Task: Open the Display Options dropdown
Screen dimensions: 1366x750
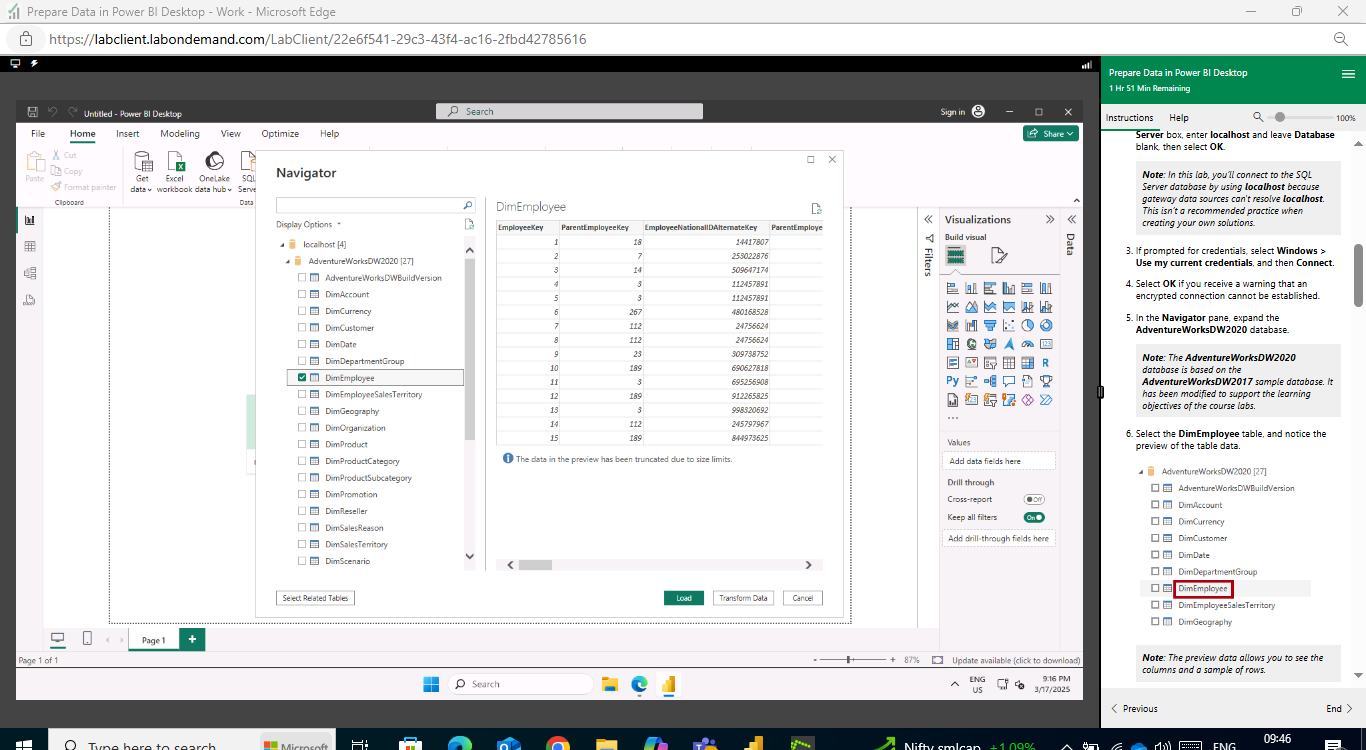Action: [309, 225]
